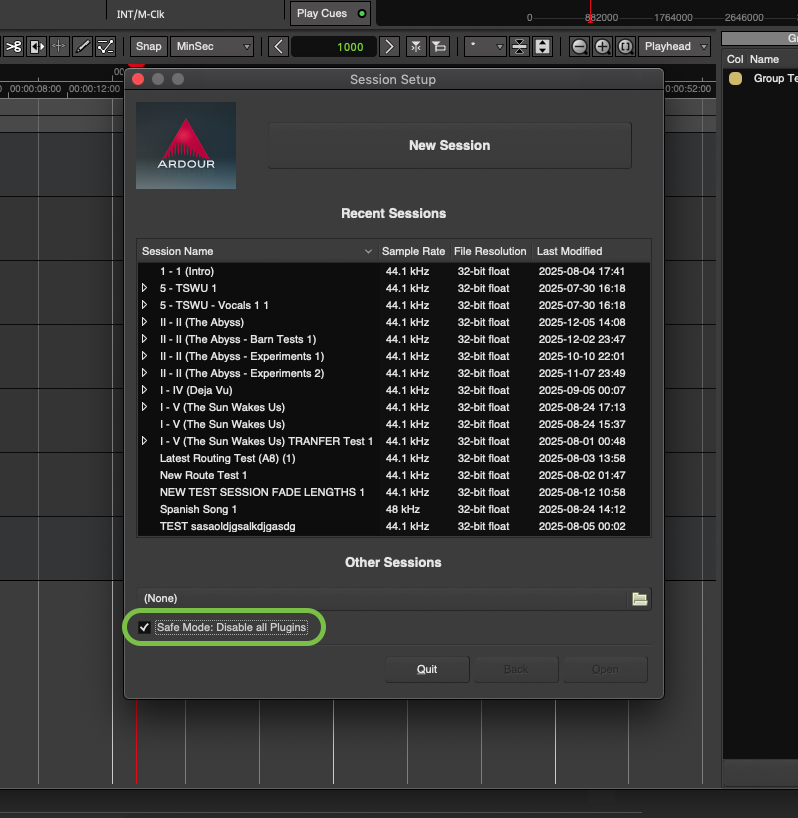Viewport: 798px width, 818px height.
Task: Open the Playhead zoom focus dropdown
Action: tap(675, 47)
